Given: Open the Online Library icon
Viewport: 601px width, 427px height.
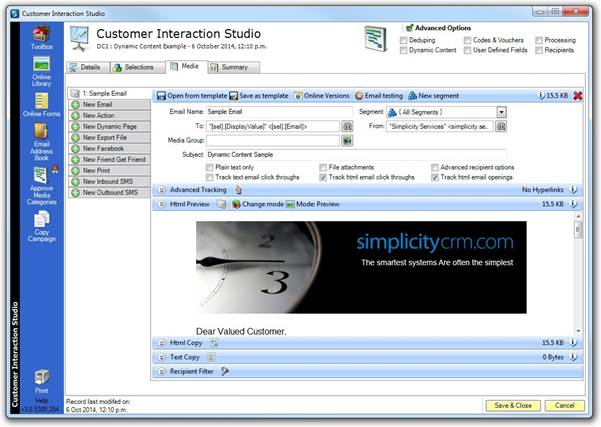Looking at the screenshot, I should [x=41, y=71].
